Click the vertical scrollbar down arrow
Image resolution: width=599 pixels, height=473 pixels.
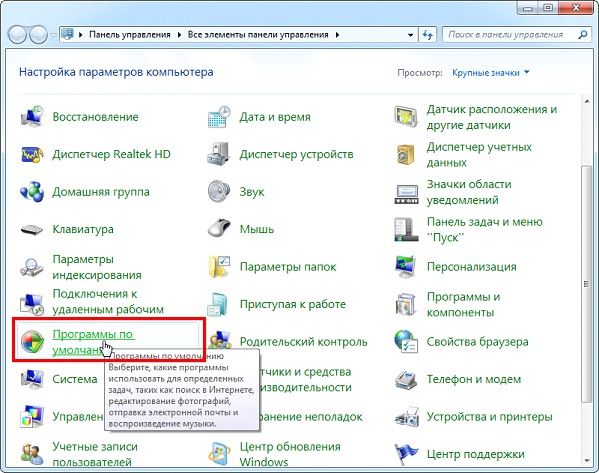tap(587, 460)
